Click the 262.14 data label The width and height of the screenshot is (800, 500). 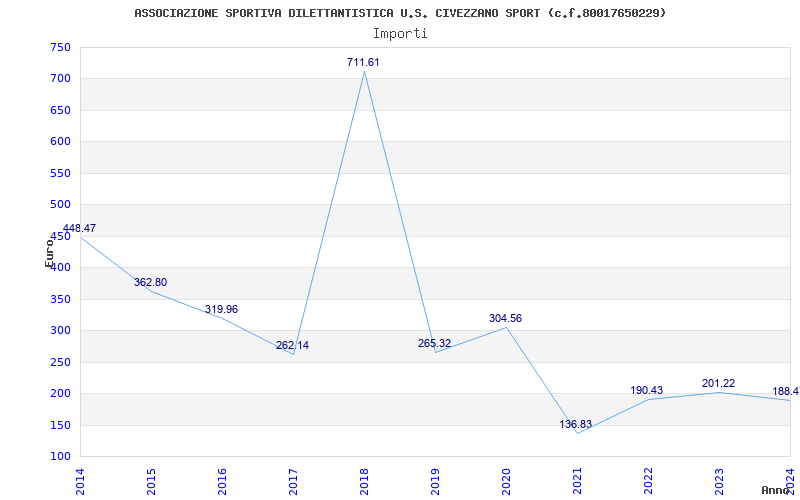point(292,345)
